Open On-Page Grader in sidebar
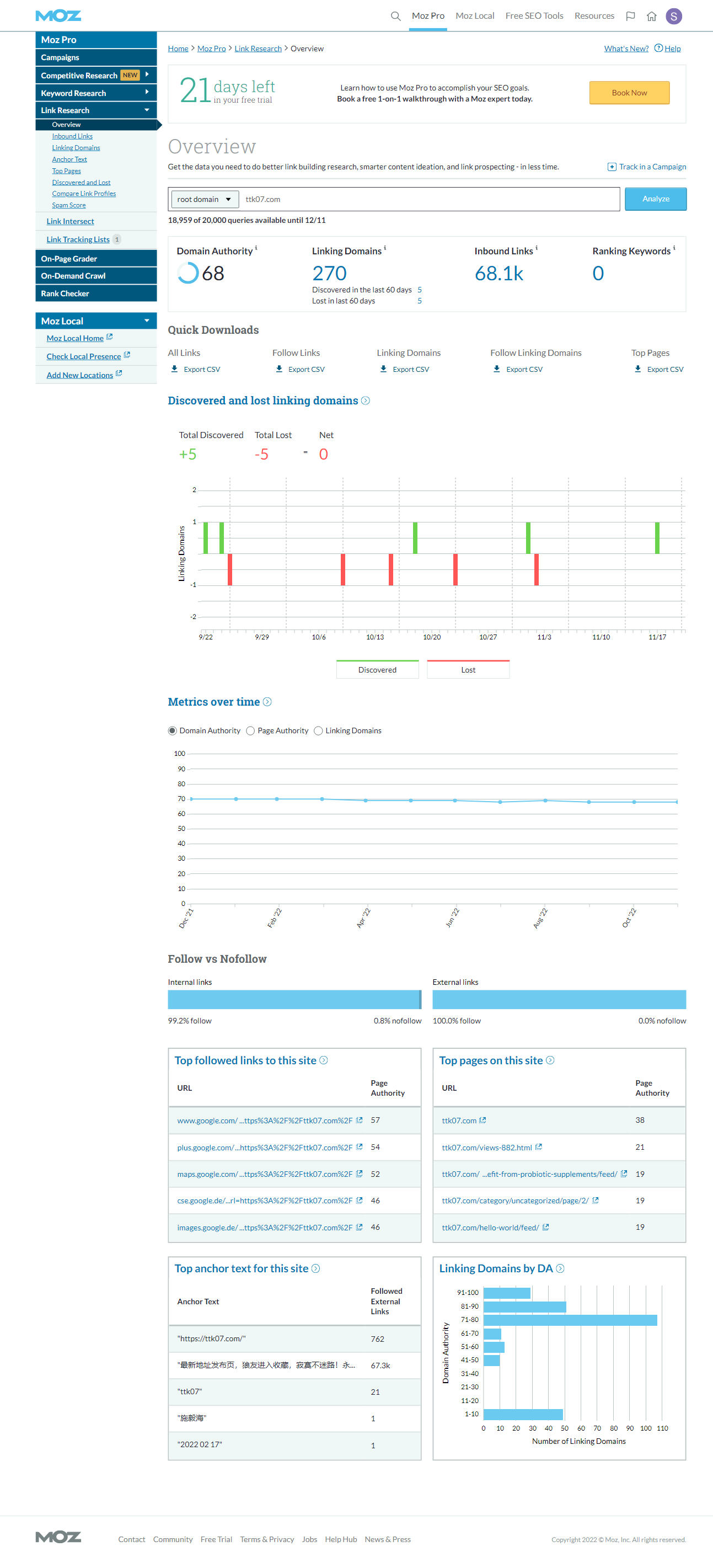Screen dimensions: 713x1568 (x=96, y=258)
